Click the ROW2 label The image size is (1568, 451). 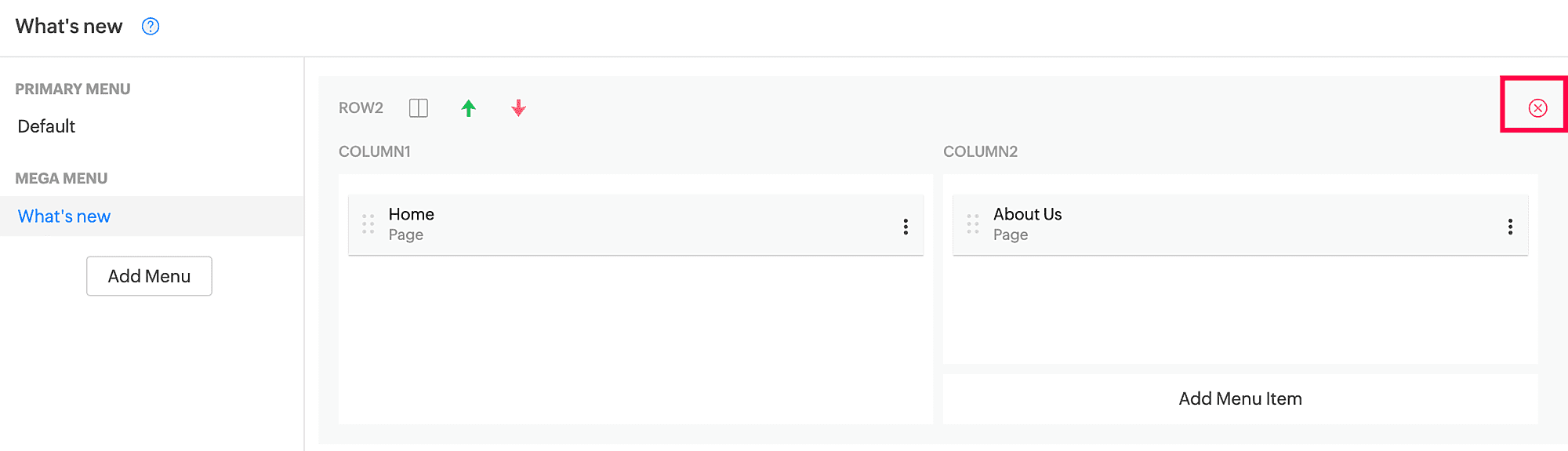(x=361, y=108)
